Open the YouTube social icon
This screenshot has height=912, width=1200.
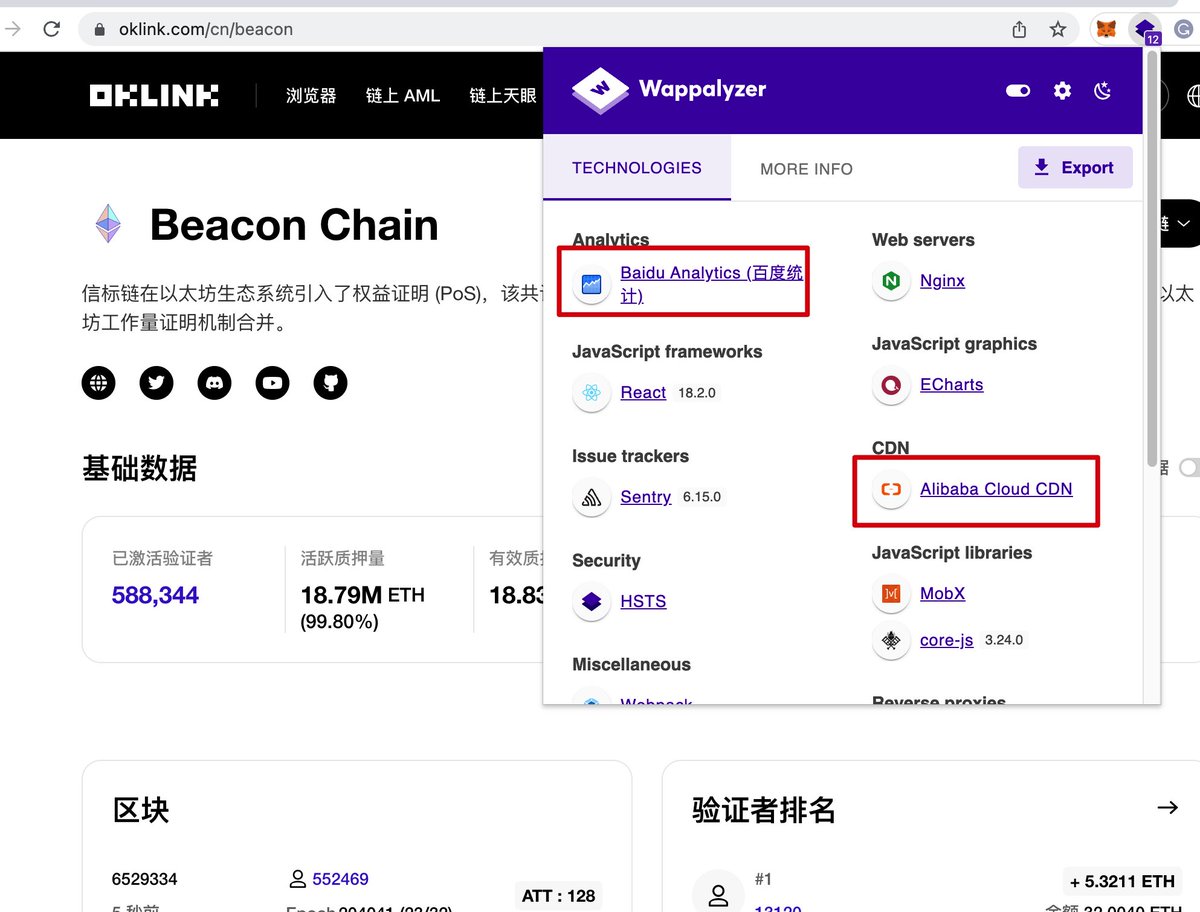pyautogui.click(x=272, y=382)
